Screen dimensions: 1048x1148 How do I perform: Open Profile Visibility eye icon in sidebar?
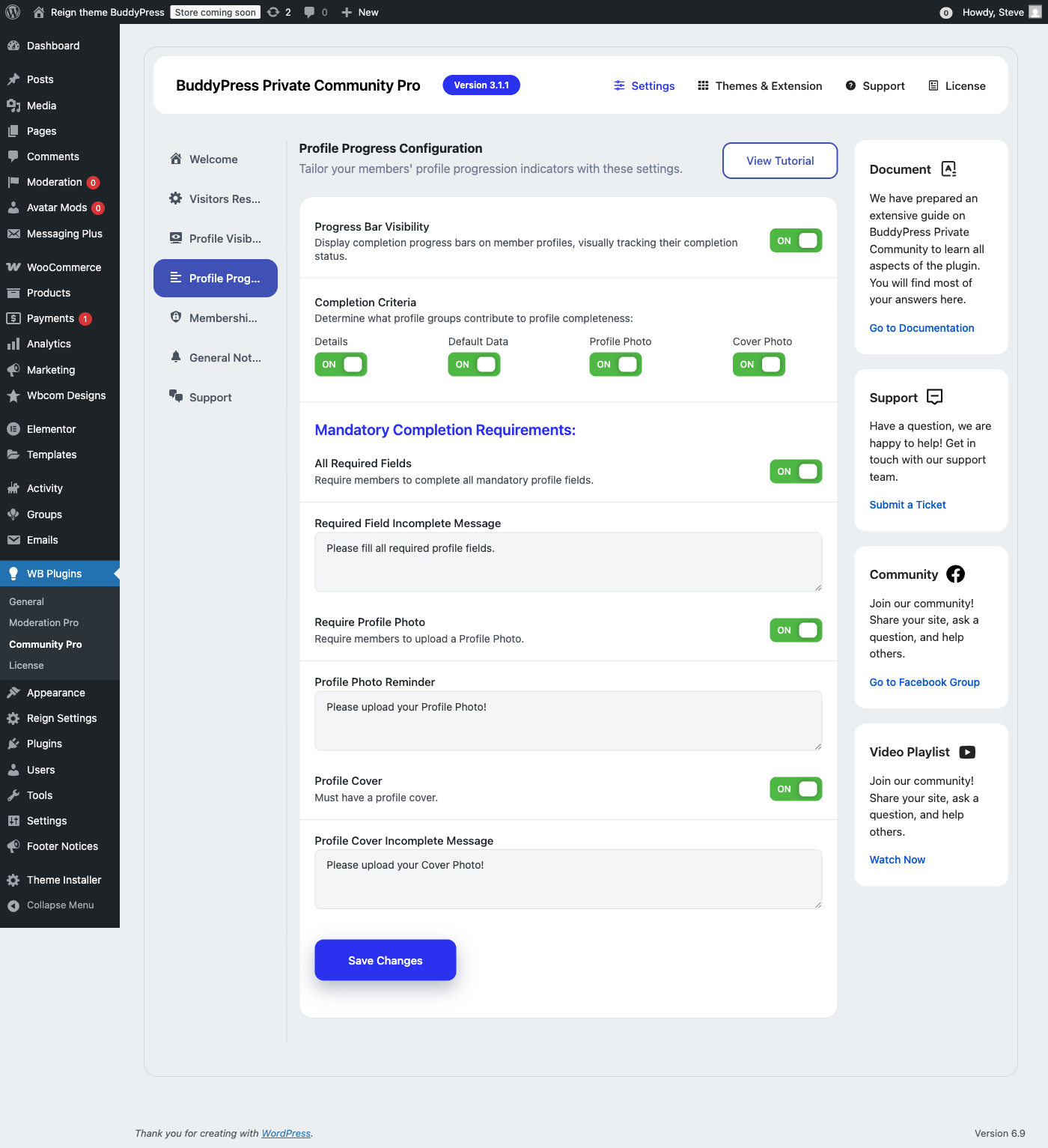point(175,238)
